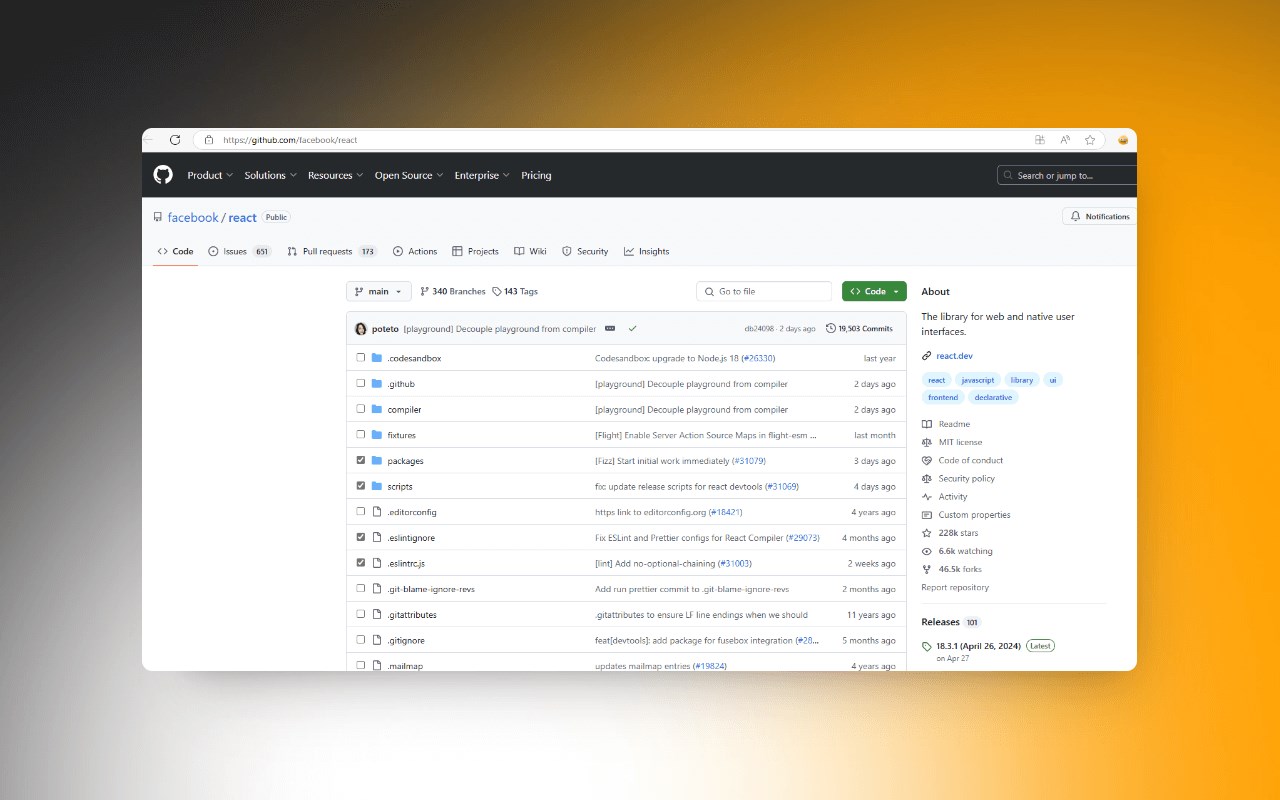Click the Go to file search field

click(764, 291)
